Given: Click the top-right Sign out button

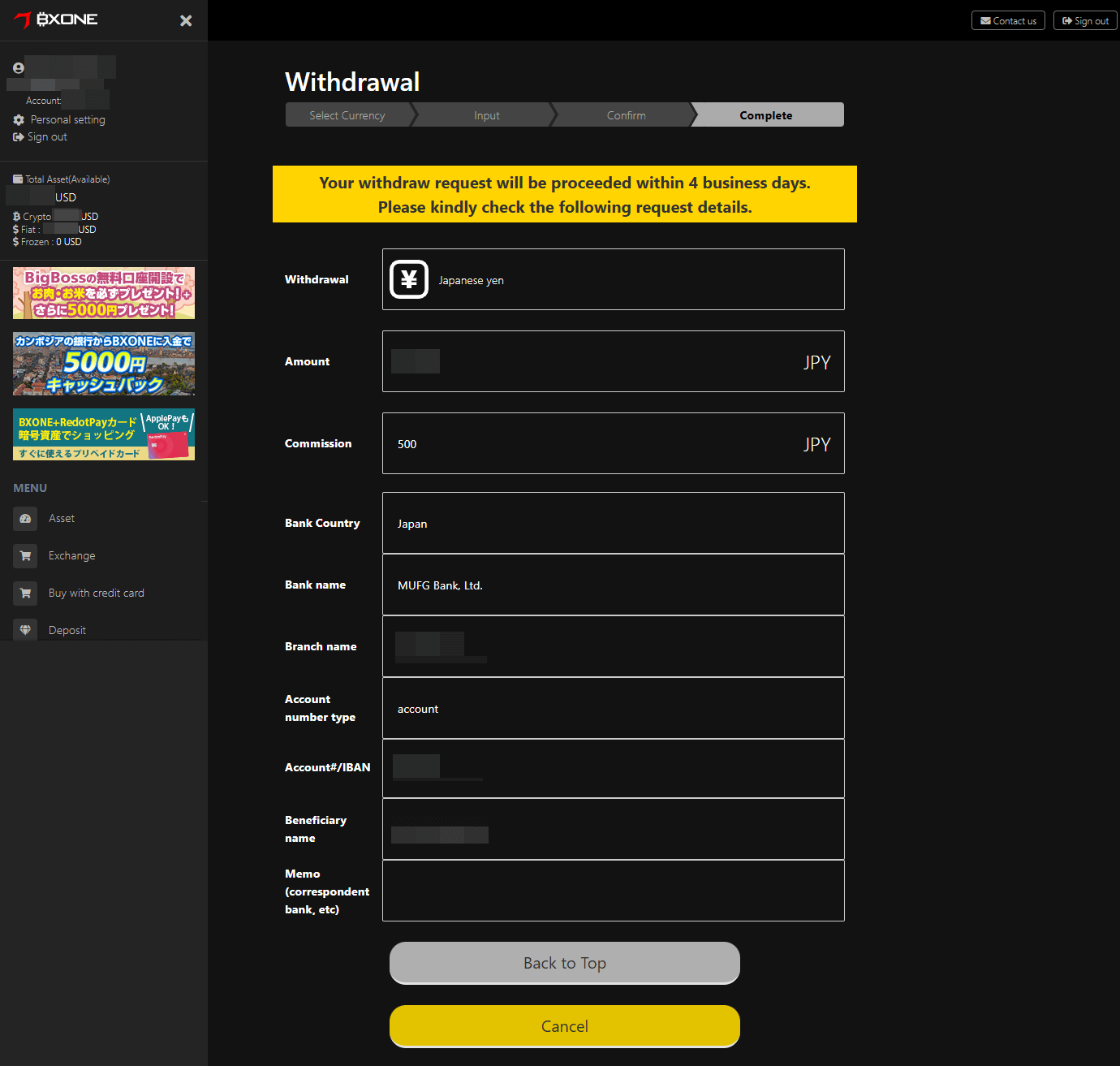Looking at the screenshot, I should [x=1085, y=20].
